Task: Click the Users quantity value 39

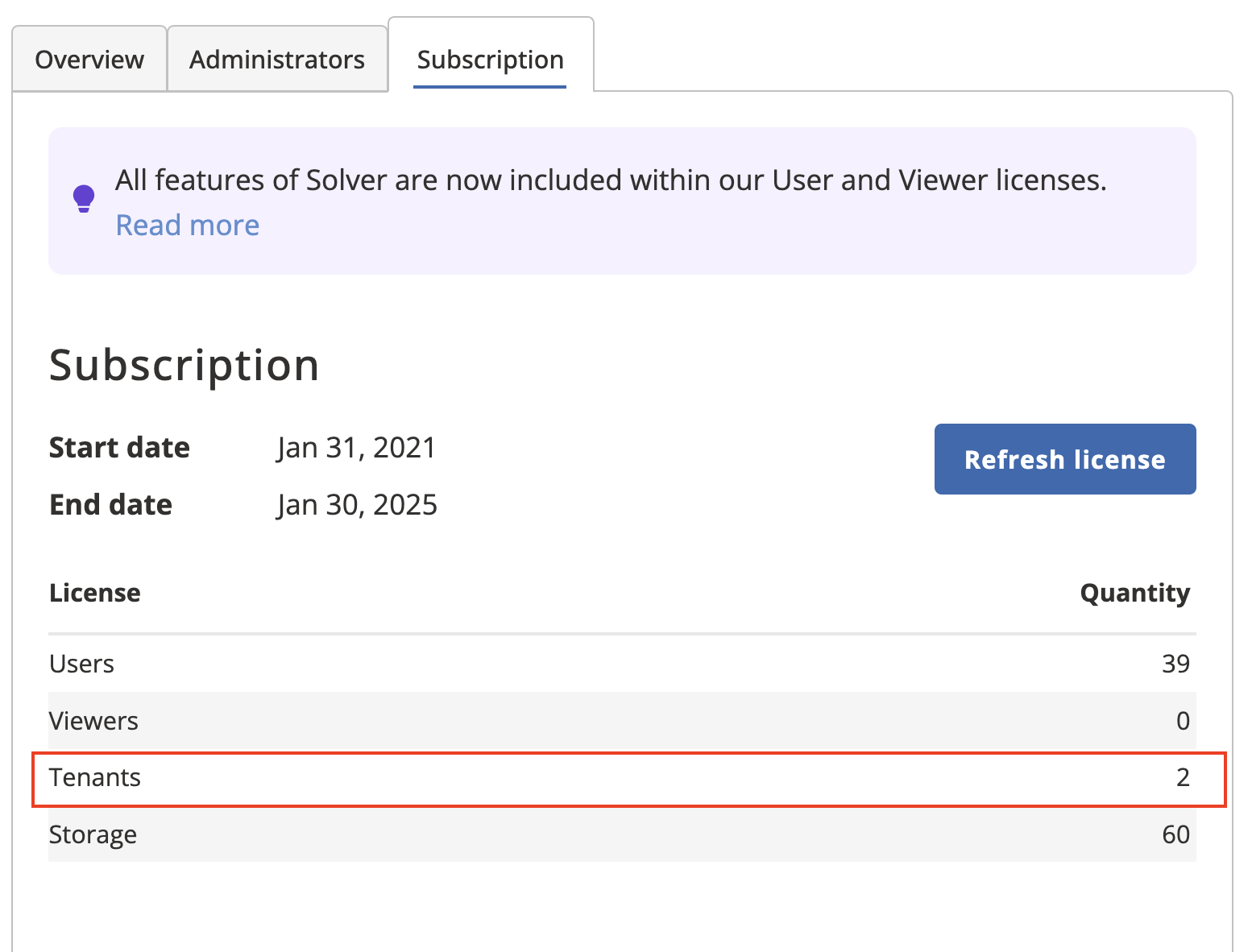Action: [x=1175, y=664]
